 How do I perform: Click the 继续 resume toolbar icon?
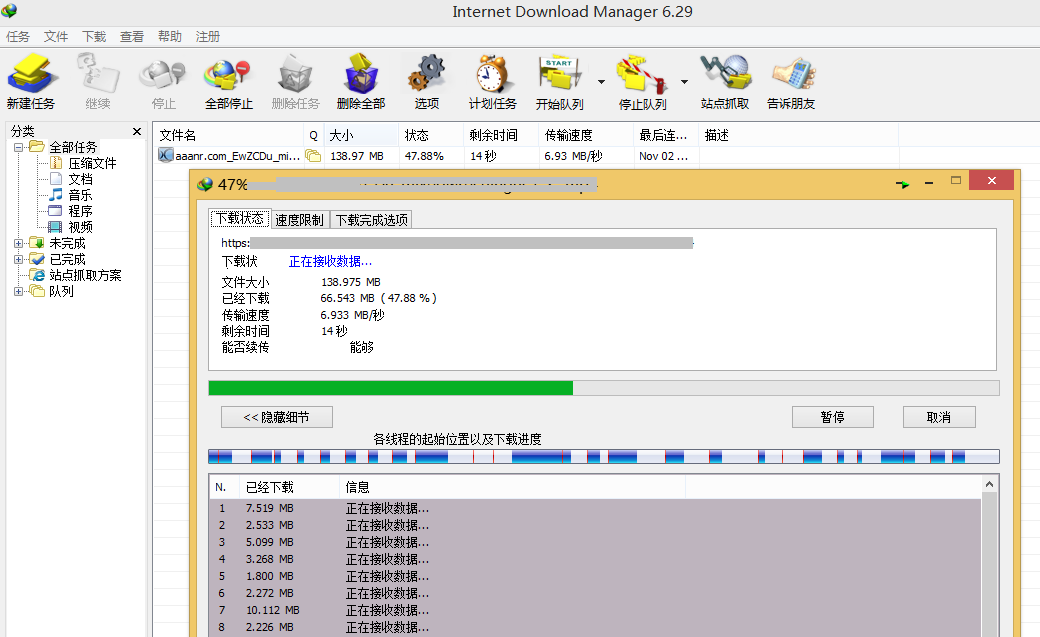click(x=98, y=74)
